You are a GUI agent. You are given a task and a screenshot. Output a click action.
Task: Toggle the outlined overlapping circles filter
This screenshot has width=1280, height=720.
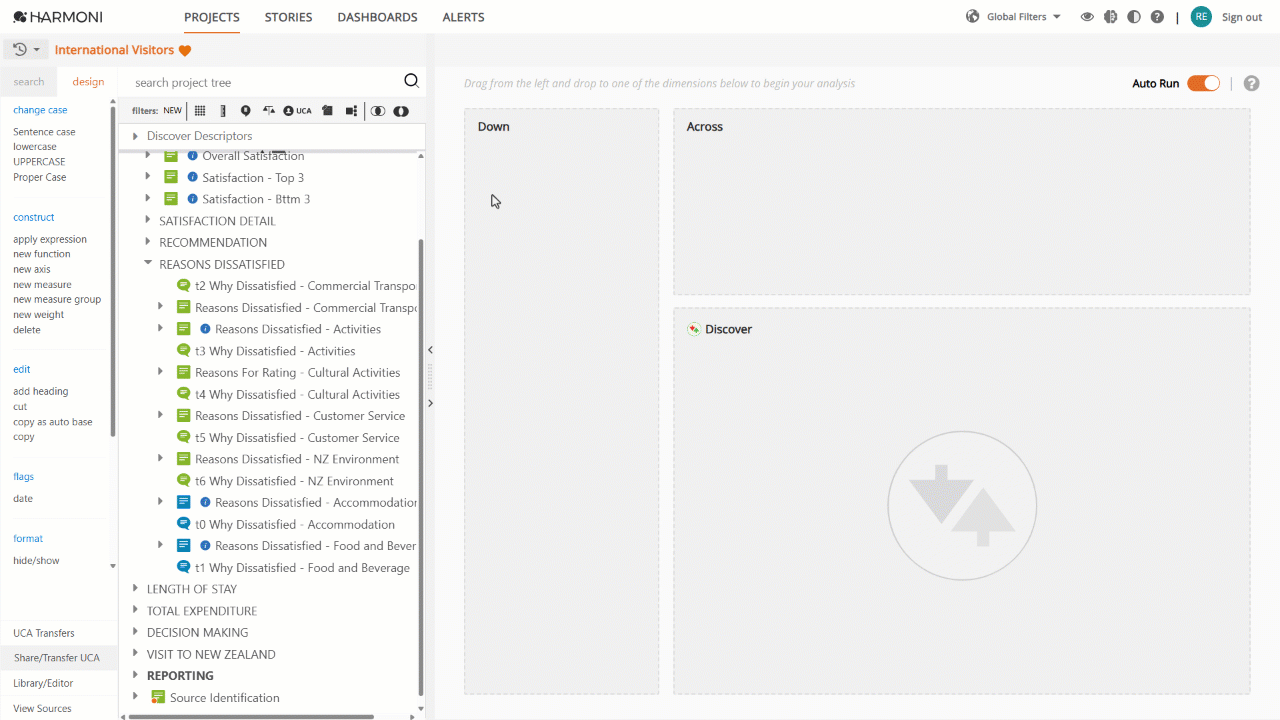tap(378, 111)
